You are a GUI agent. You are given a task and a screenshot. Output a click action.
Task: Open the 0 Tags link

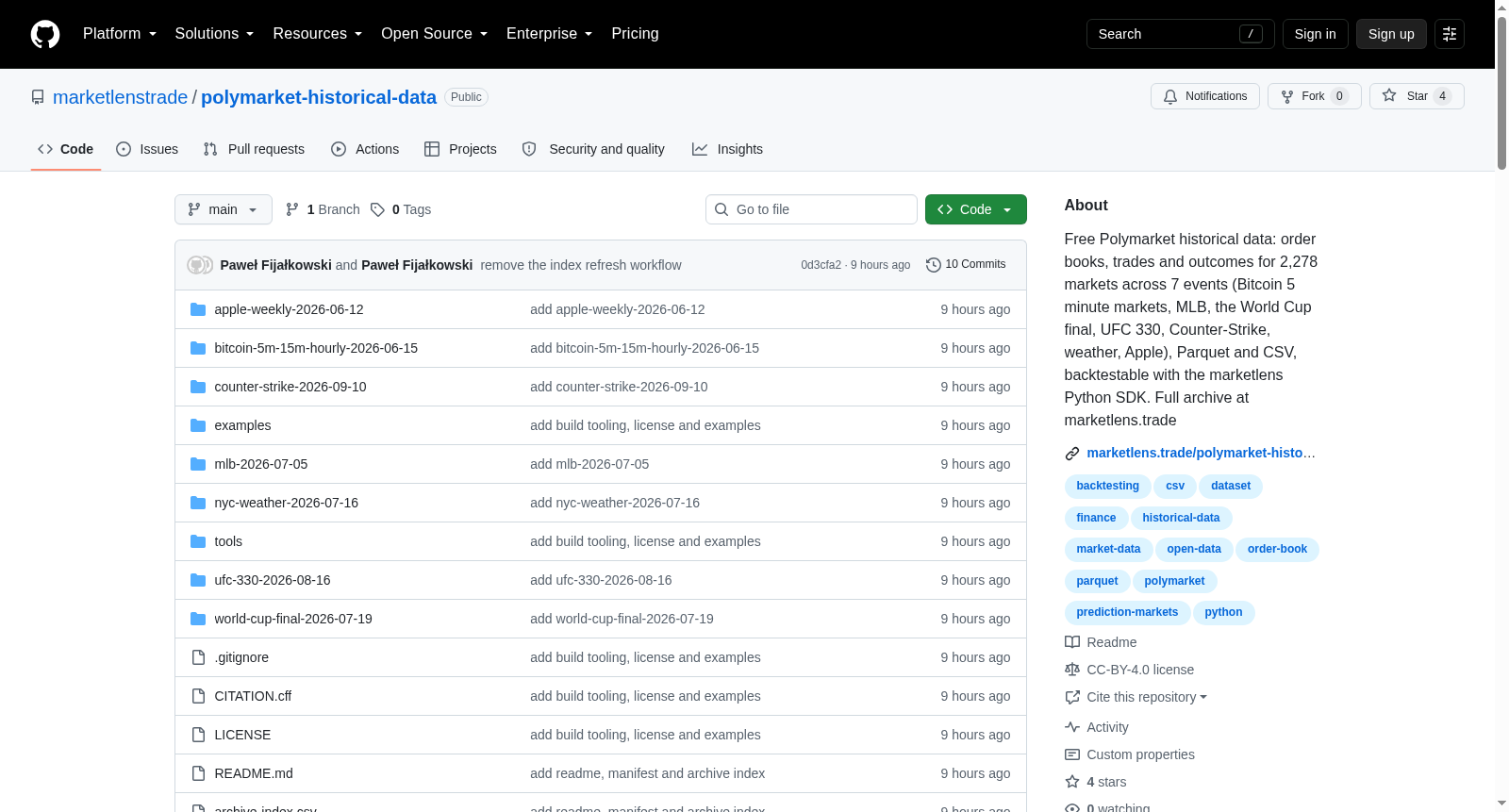[x=402, y=209]
